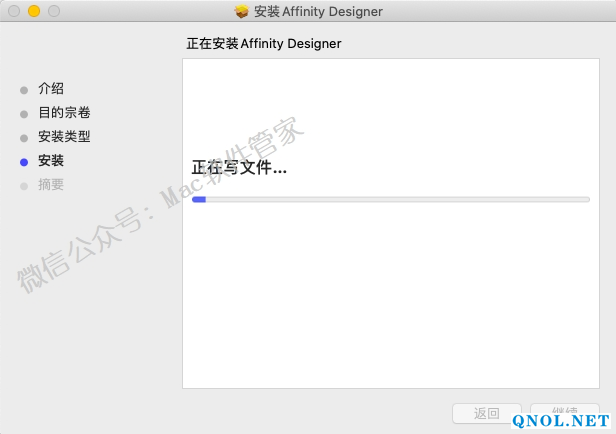This screenshot has height=434, width=616.
Task: Click the gray disabled zoom window button
Action: coord(53,12)
